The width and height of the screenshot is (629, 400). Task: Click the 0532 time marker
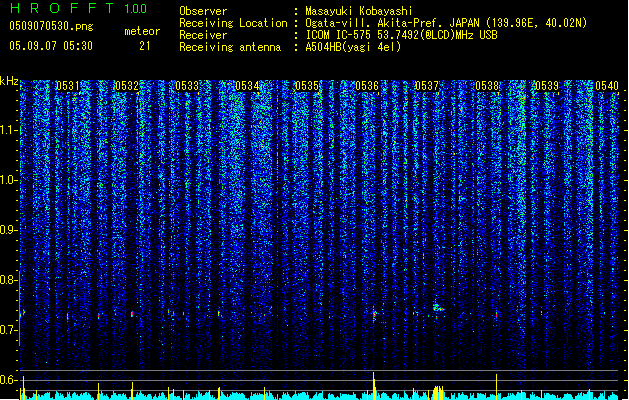click(x=127, y=86)
